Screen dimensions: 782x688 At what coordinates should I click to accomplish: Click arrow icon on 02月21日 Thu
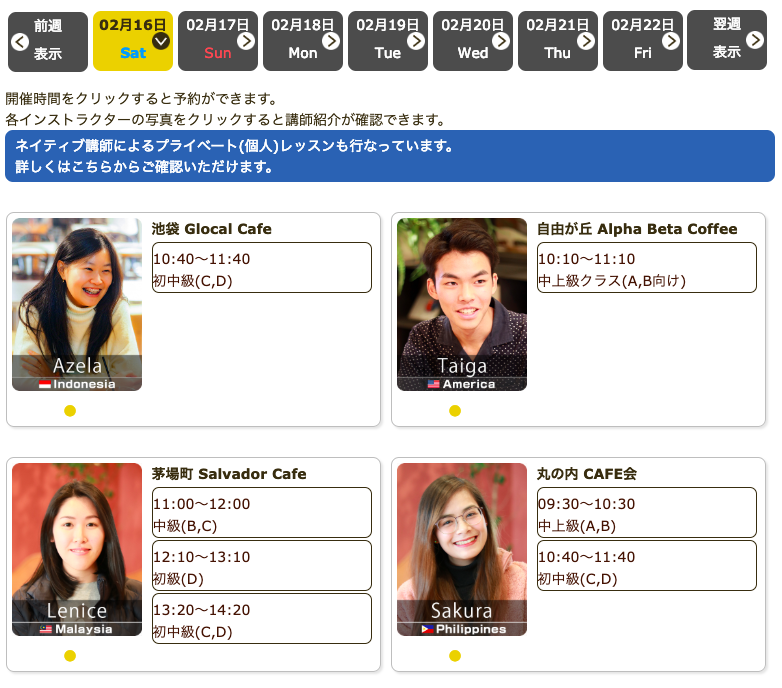586,41
